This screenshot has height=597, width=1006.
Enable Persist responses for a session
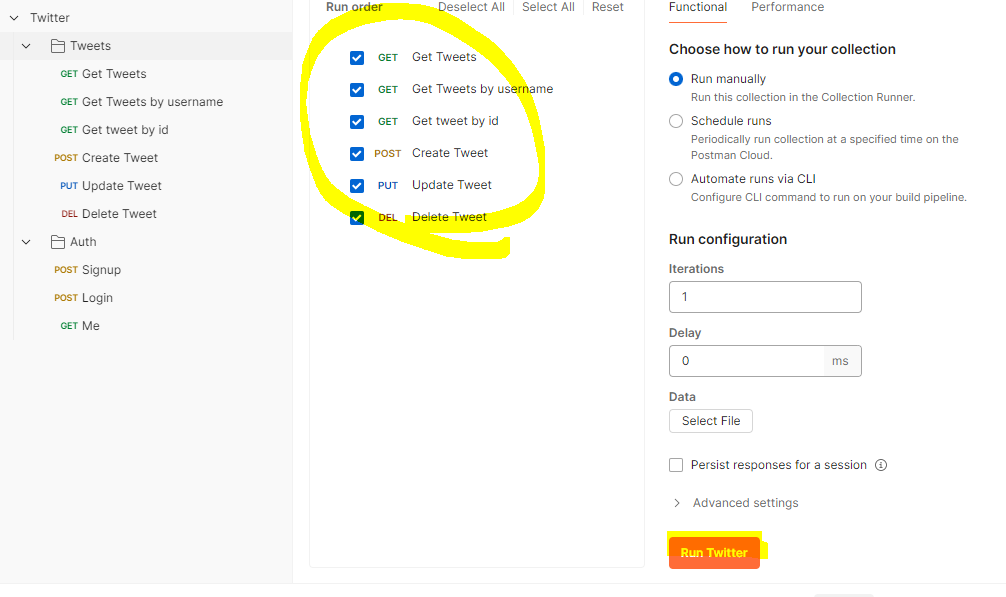point(676,465)
